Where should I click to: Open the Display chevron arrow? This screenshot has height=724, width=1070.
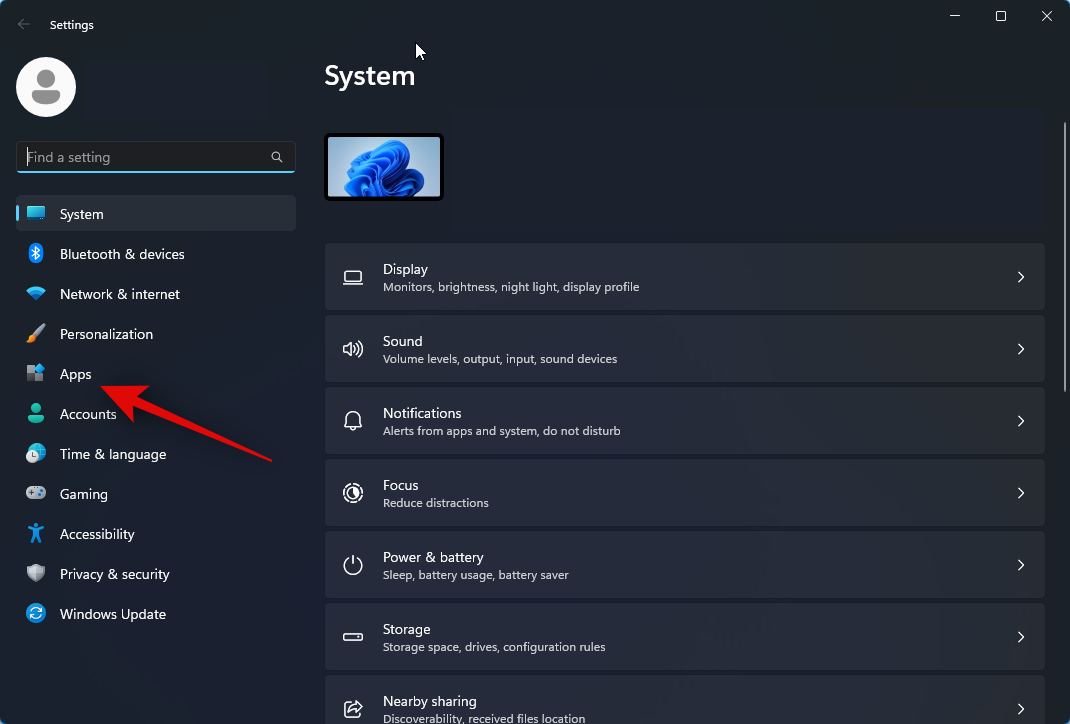(x=1021, y=277)
